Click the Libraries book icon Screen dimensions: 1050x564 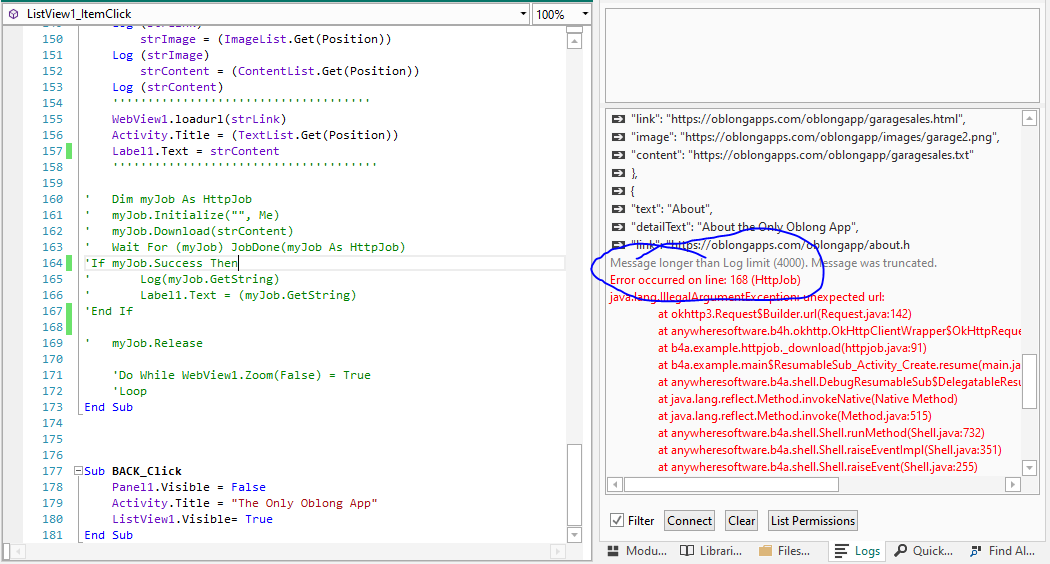coord(686,551)
